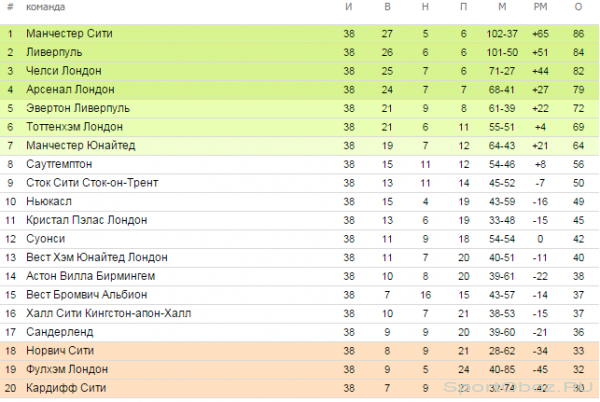This screenshot has height=402, width=600.
Task: Open the Кардифф Сити team link
Action: tap(66, 388)
